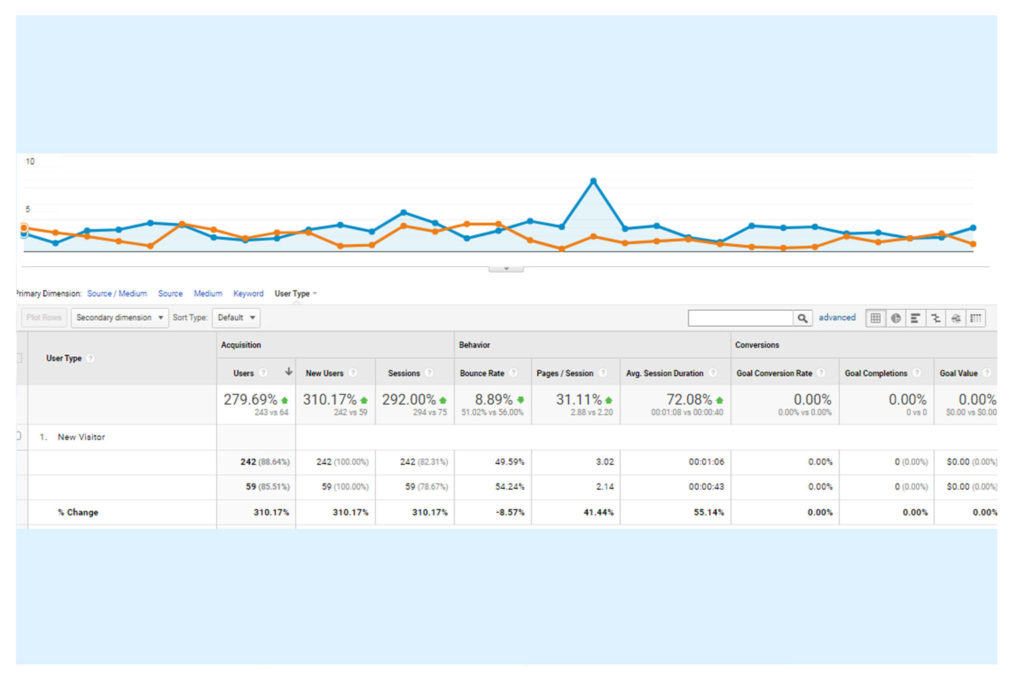The width and height of the screenshot is (1024, 683).
Task: Sort table by Goal Conversion Rate header
Action: pos(775,373)
